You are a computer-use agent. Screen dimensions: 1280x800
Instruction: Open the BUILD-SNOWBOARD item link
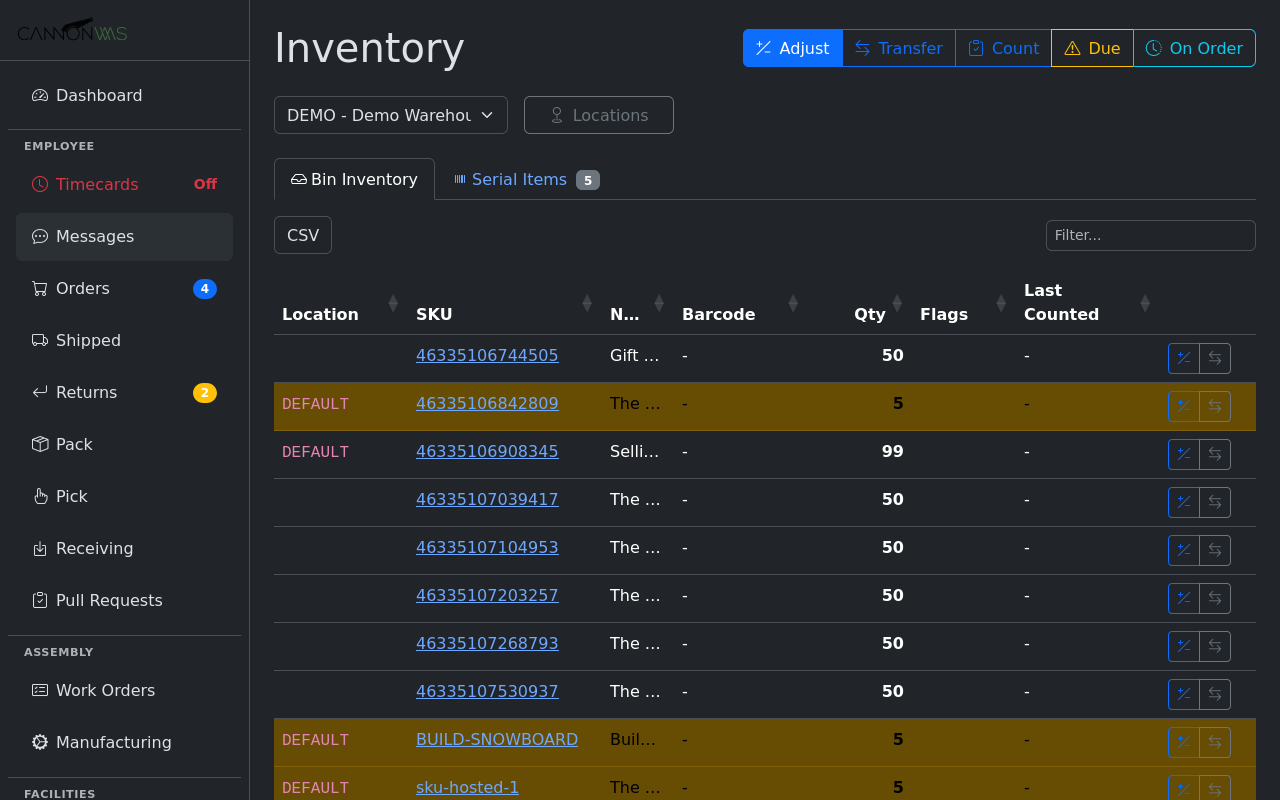(x=496, y=739)
